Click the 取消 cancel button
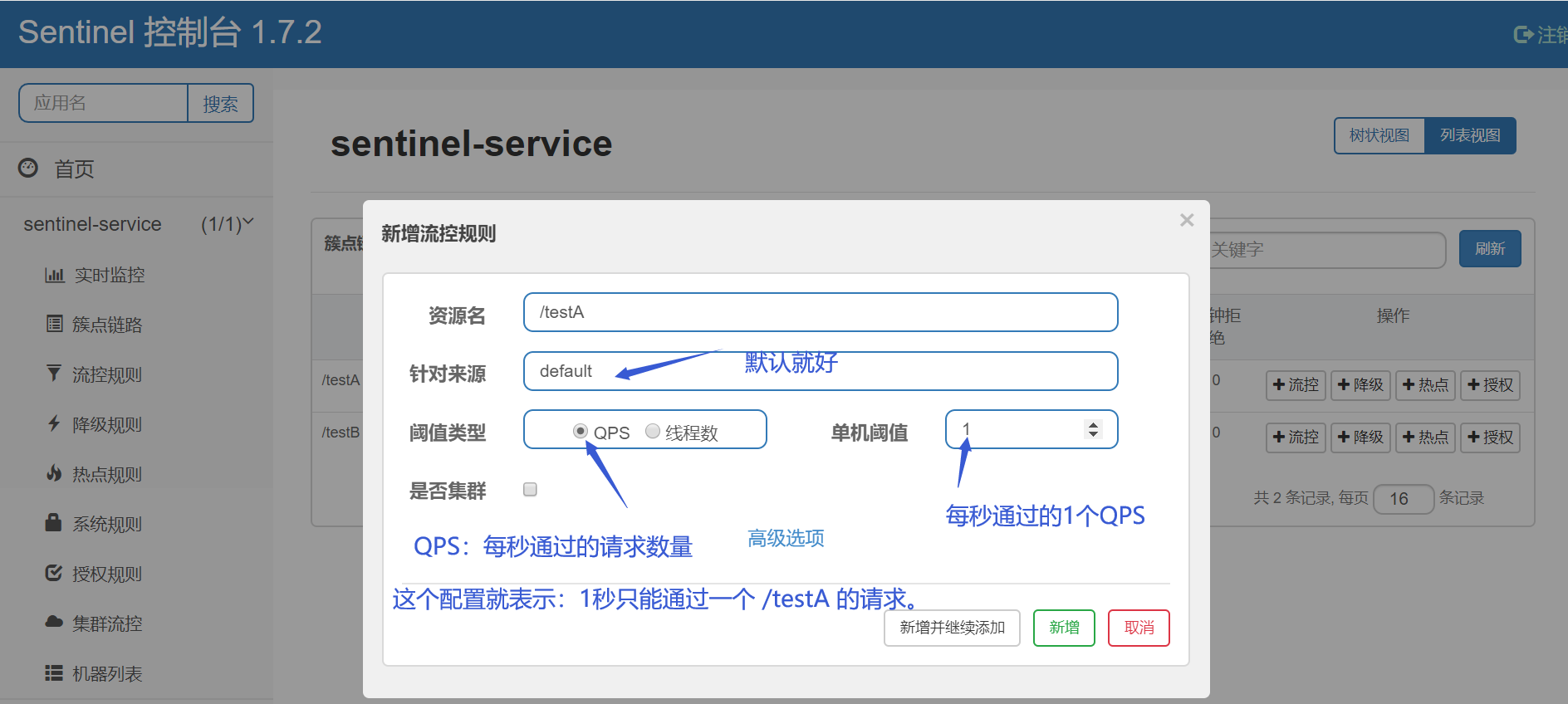 point(1139,628)
